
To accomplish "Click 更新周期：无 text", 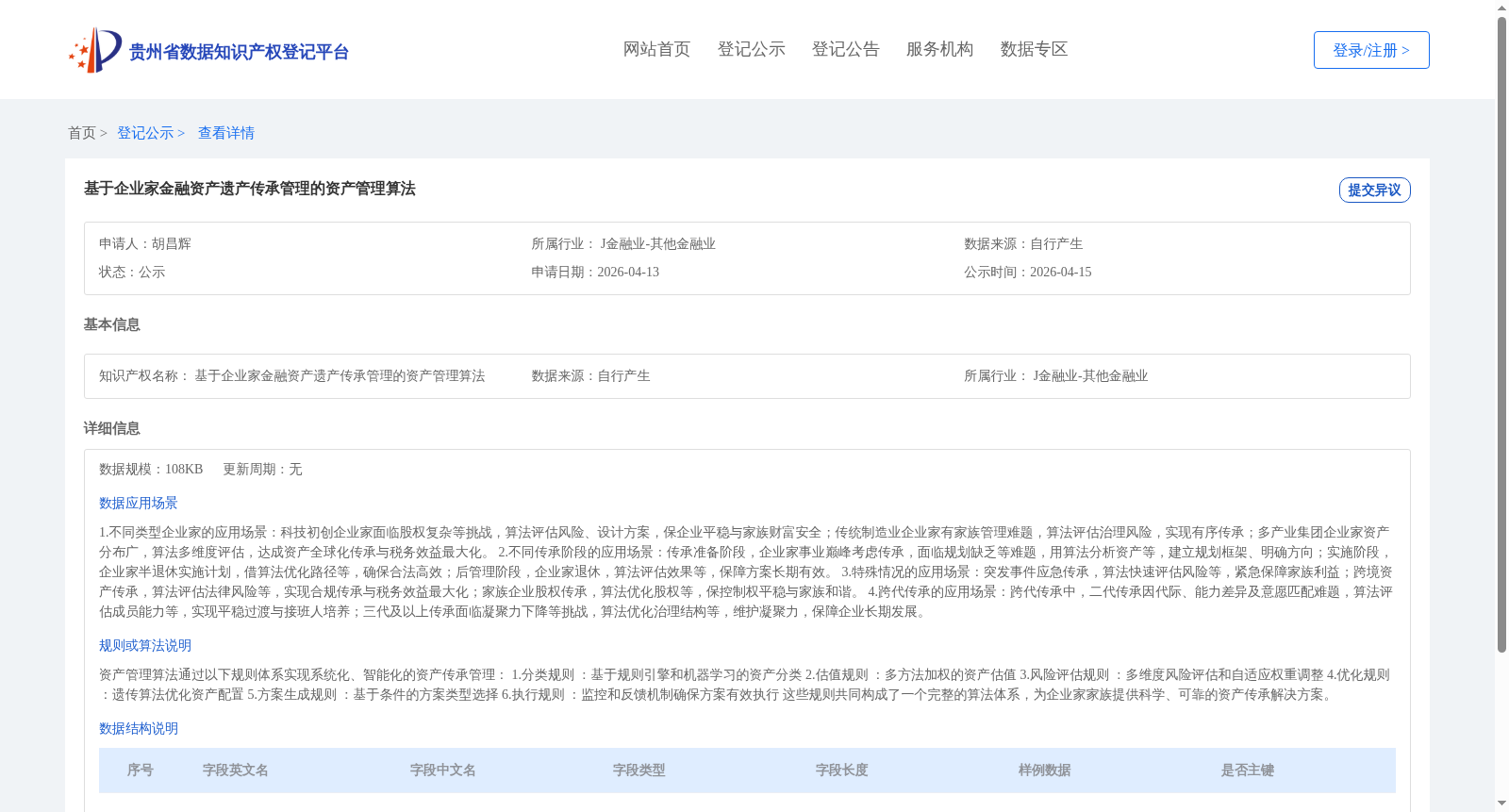I will (262, 469).
